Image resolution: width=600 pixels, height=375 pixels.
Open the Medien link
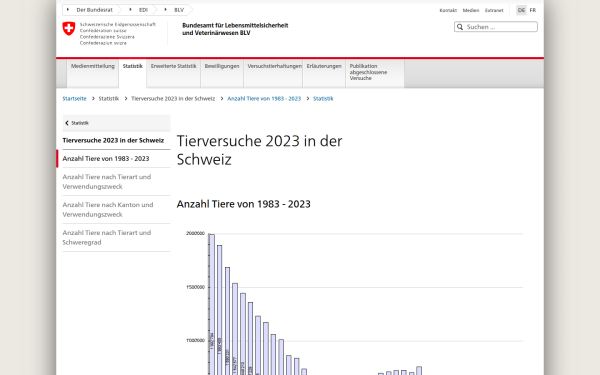[x=471, y=10]
